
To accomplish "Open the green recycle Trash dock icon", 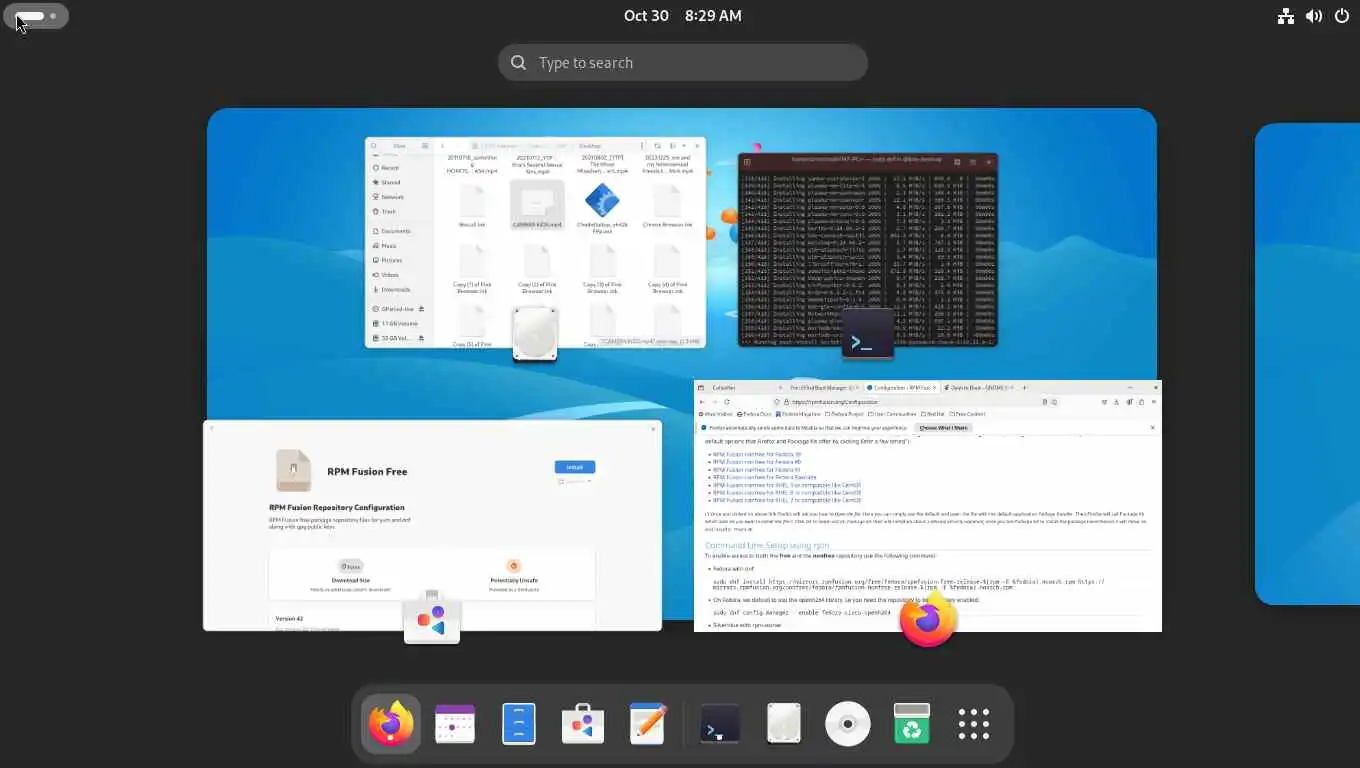I will point(912,724).
